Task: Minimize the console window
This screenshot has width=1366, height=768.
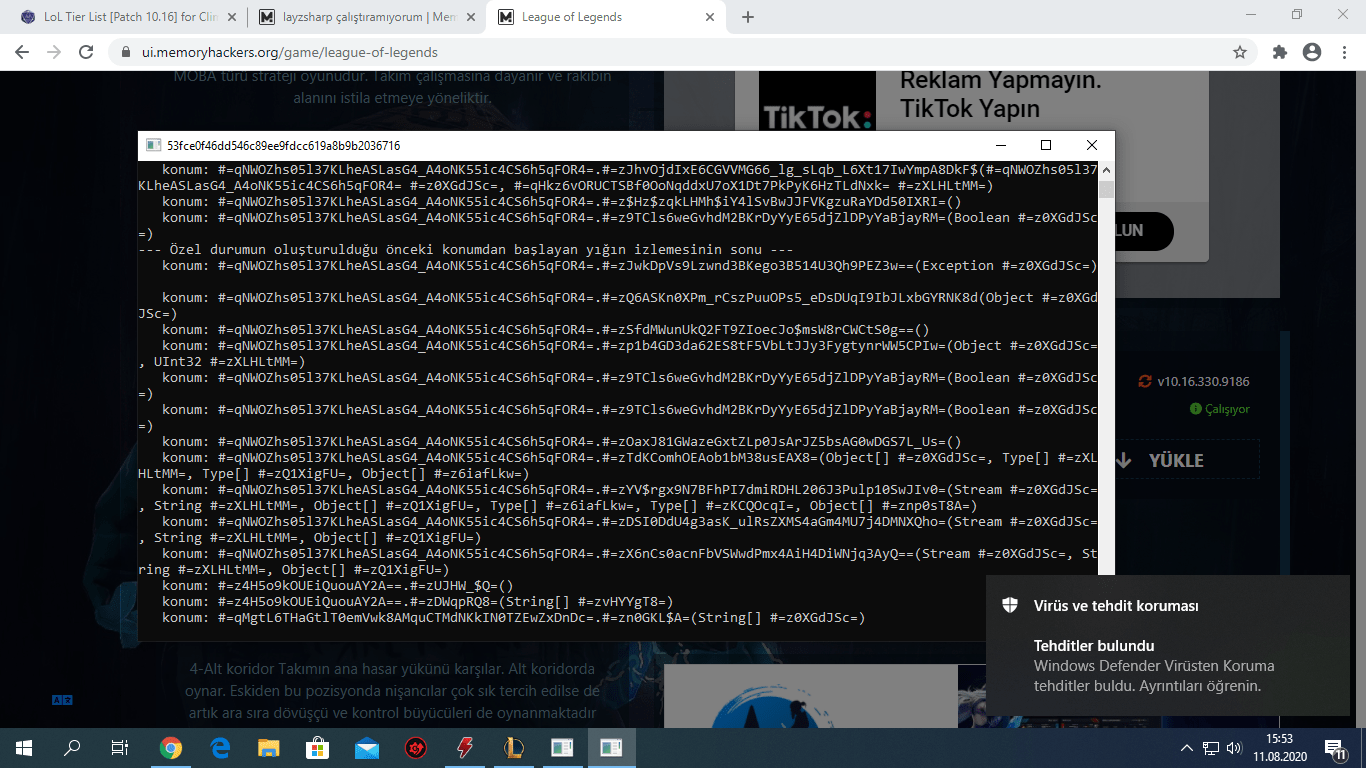Action: pyautogui.click(x=1000, y=145)
